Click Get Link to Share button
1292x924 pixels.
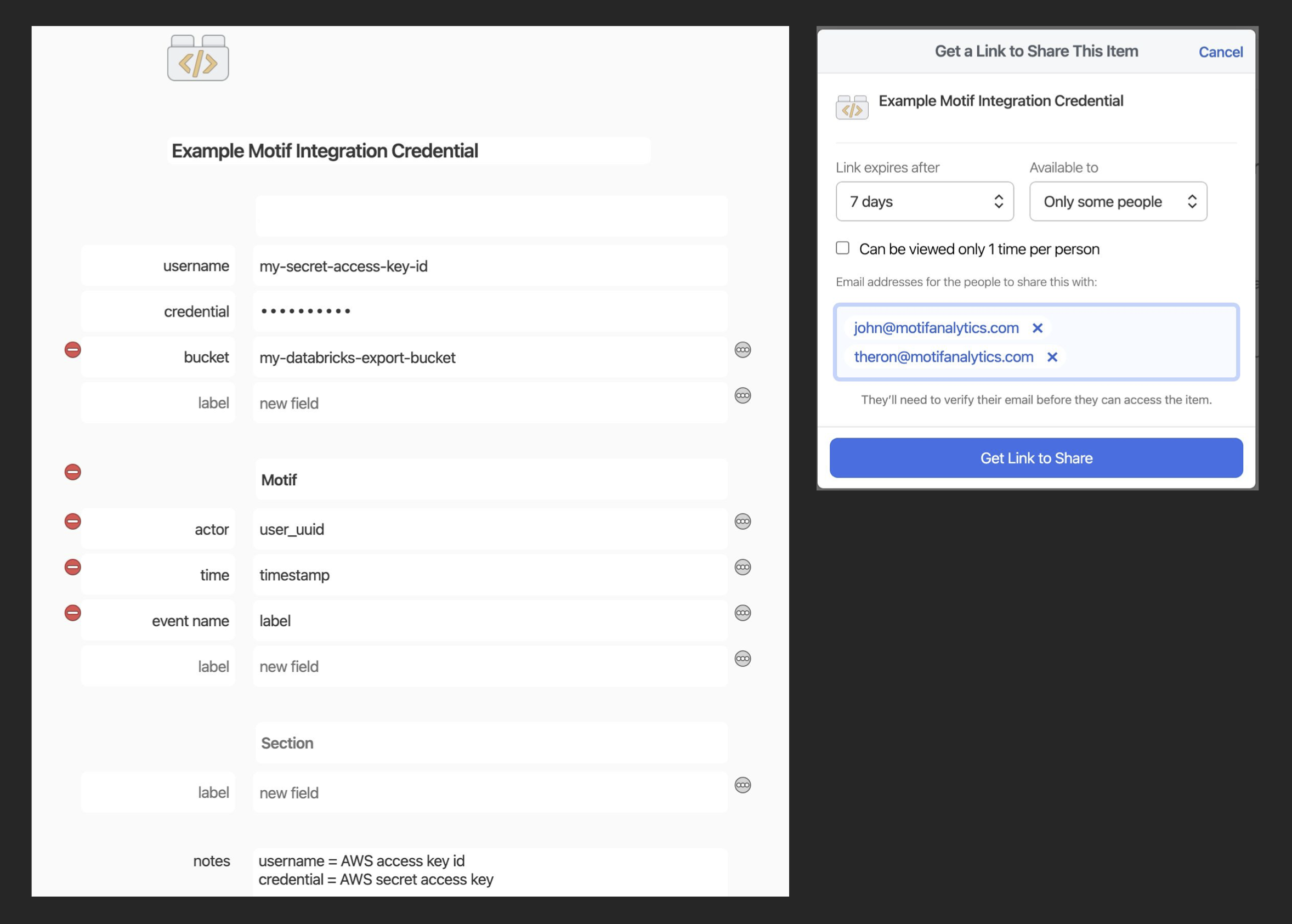click(1036, 458)
